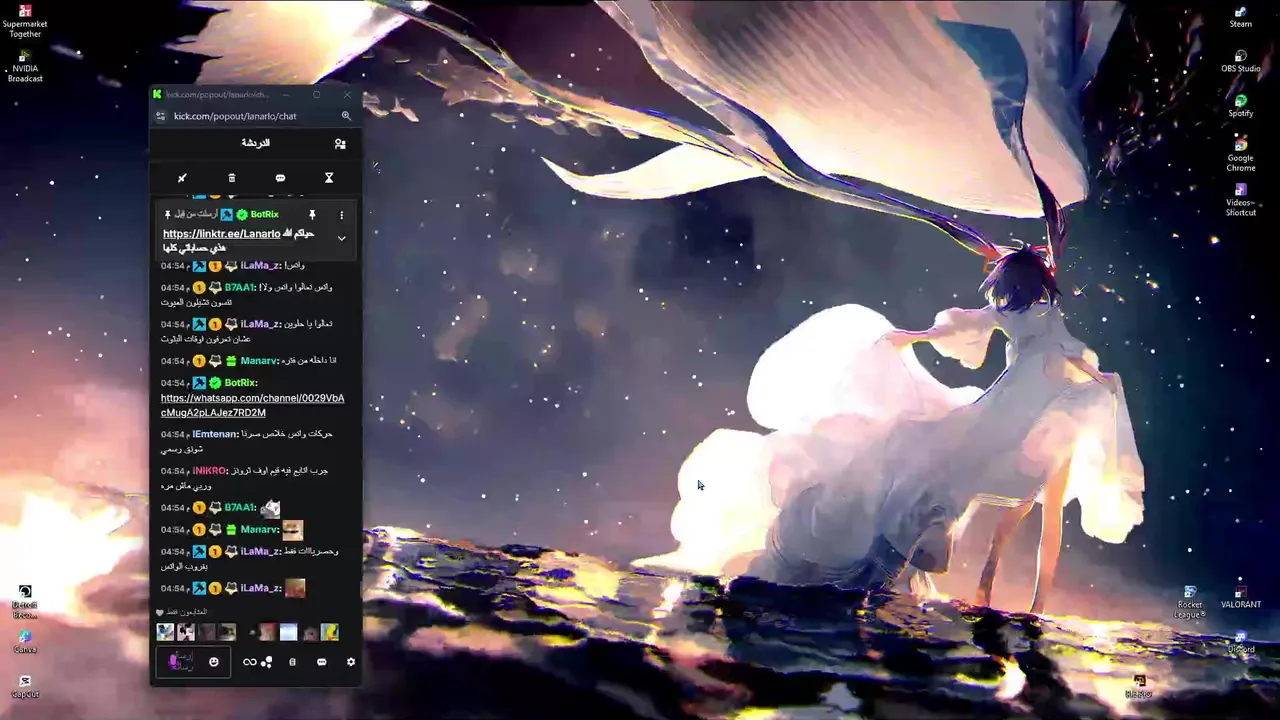Click the hourglass icon in chat toolbar
Screen dimensions: 1280x720
tap(329, 178)
